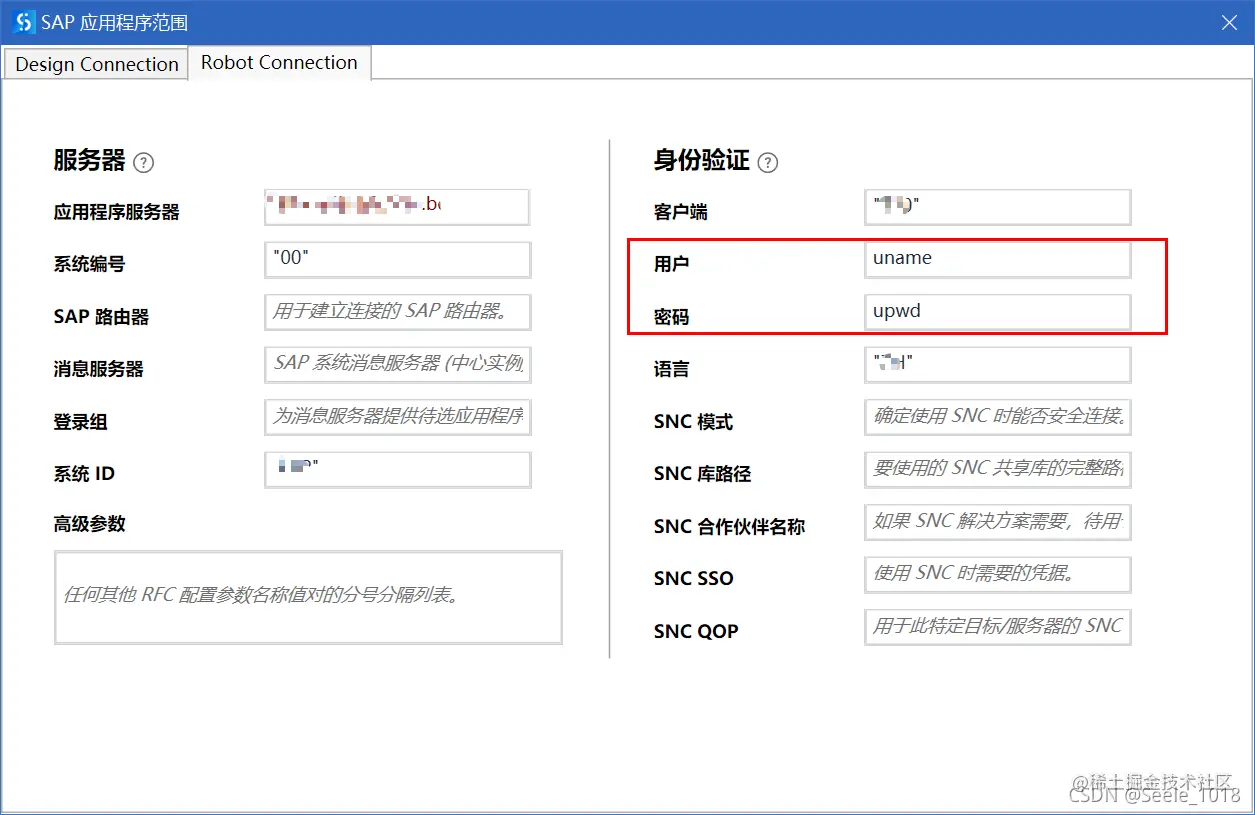Switch to the Design Connection tab

(94, 63)
